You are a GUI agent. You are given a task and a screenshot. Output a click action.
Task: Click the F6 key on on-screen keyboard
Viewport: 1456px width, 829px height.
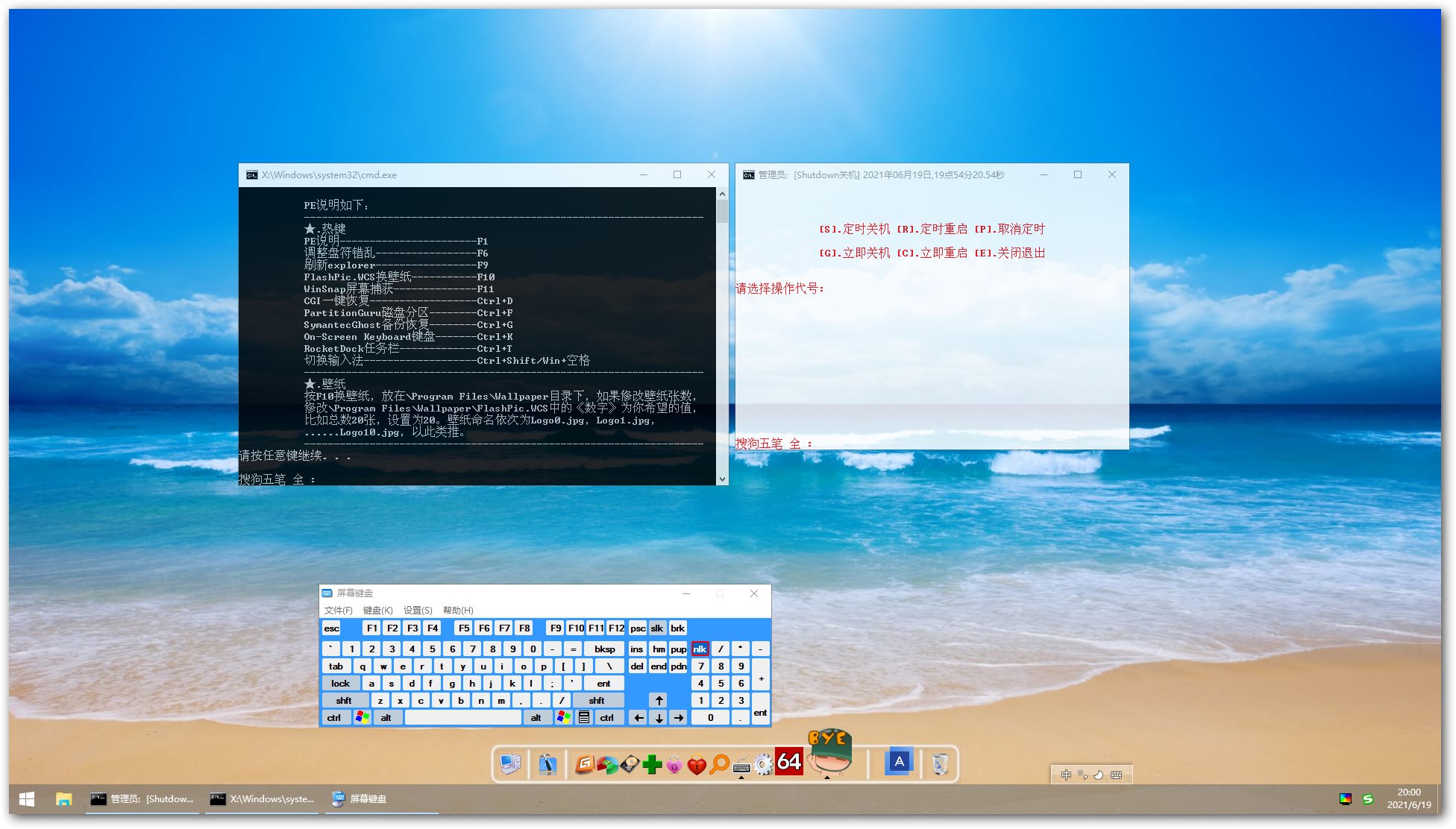(484, 628)
